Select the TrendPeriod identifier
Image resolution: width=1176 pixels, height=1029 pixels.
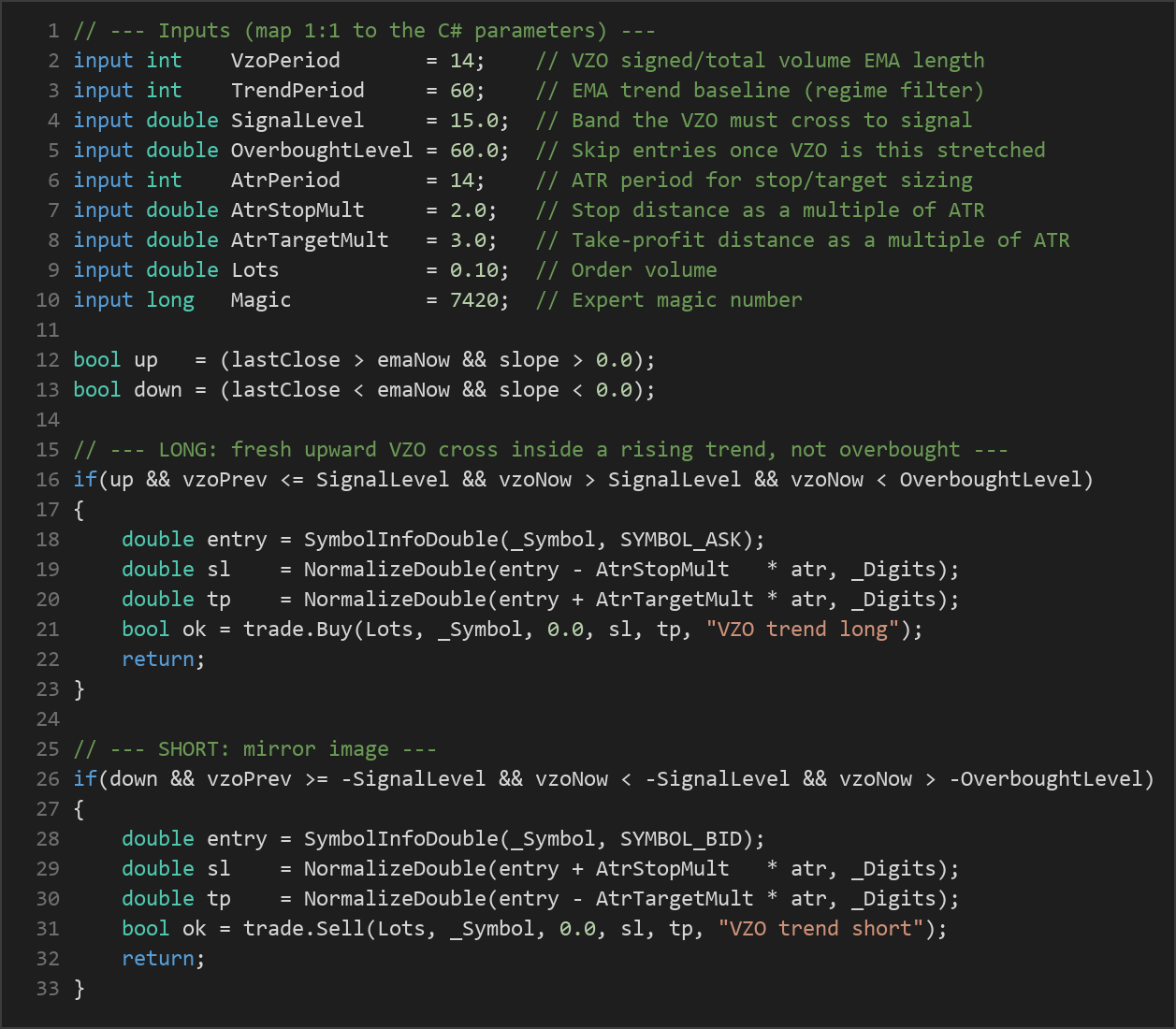coord(298,91)
